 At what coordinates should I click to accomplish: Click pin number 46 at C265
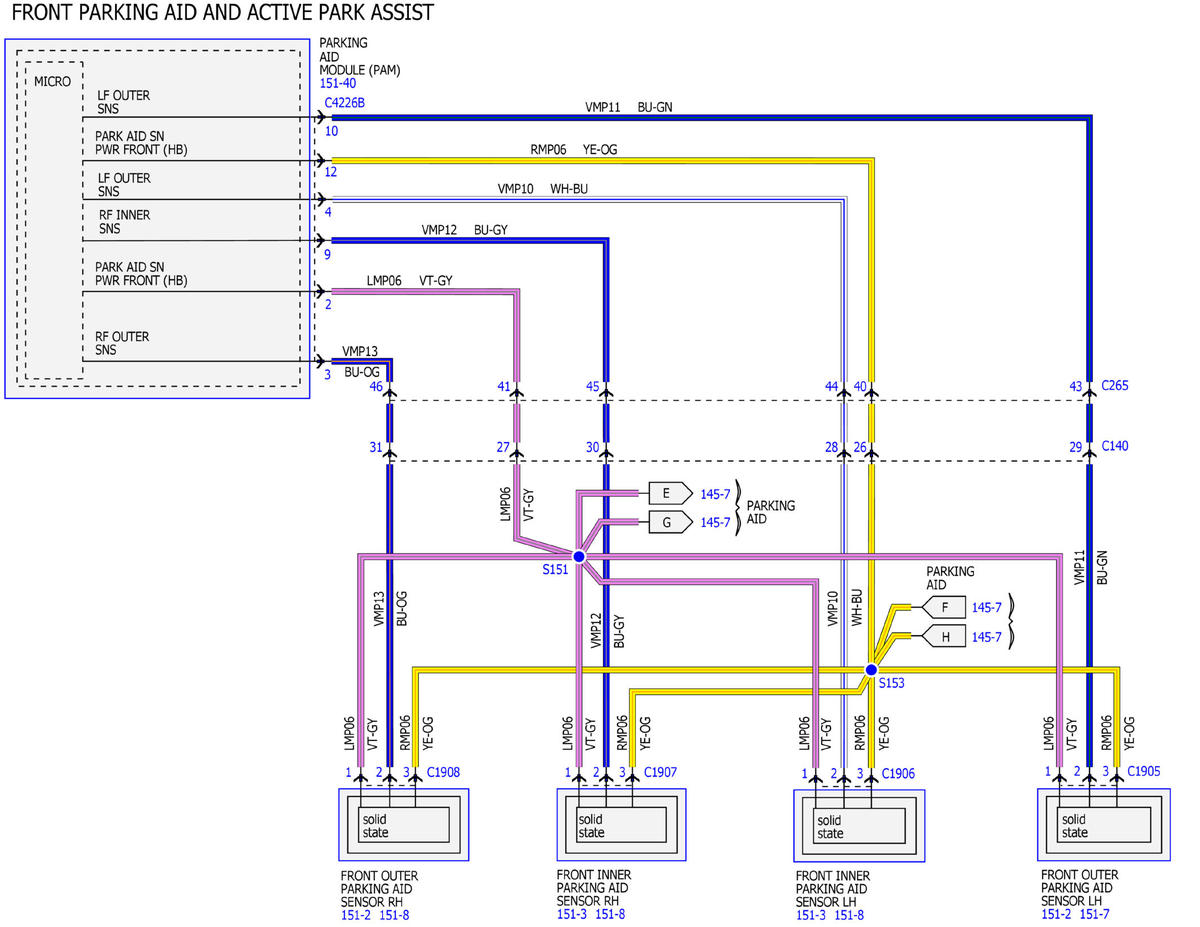[x=377, y=386]
